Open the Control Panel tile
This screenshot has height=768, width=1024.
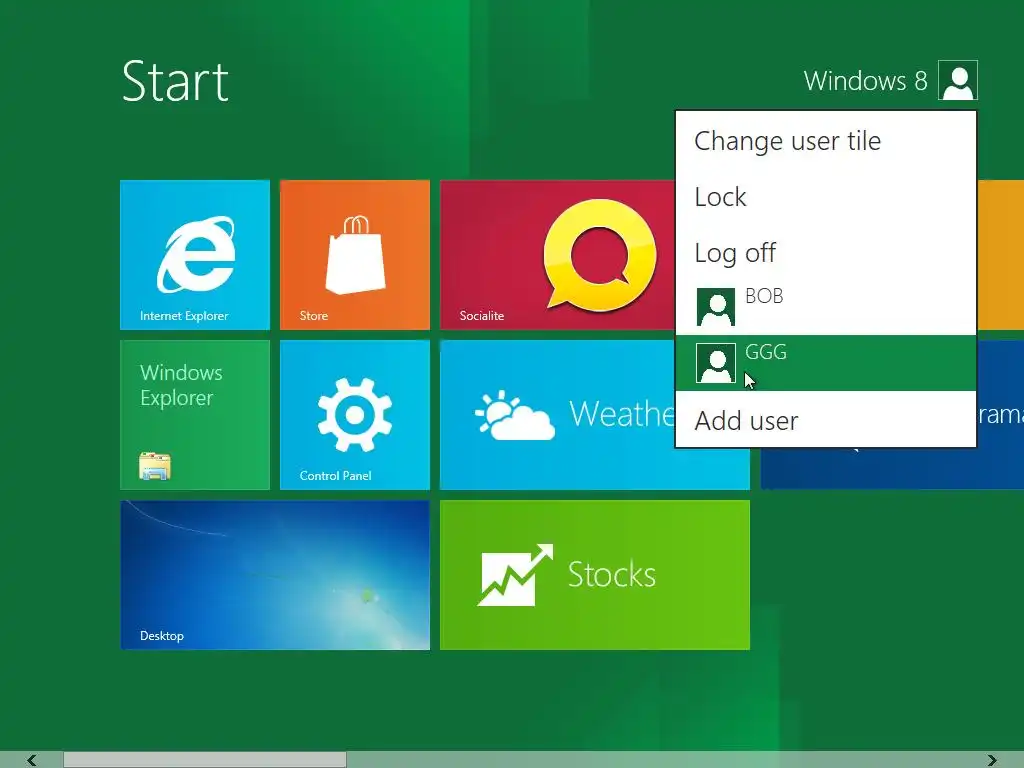click(355, 415)
